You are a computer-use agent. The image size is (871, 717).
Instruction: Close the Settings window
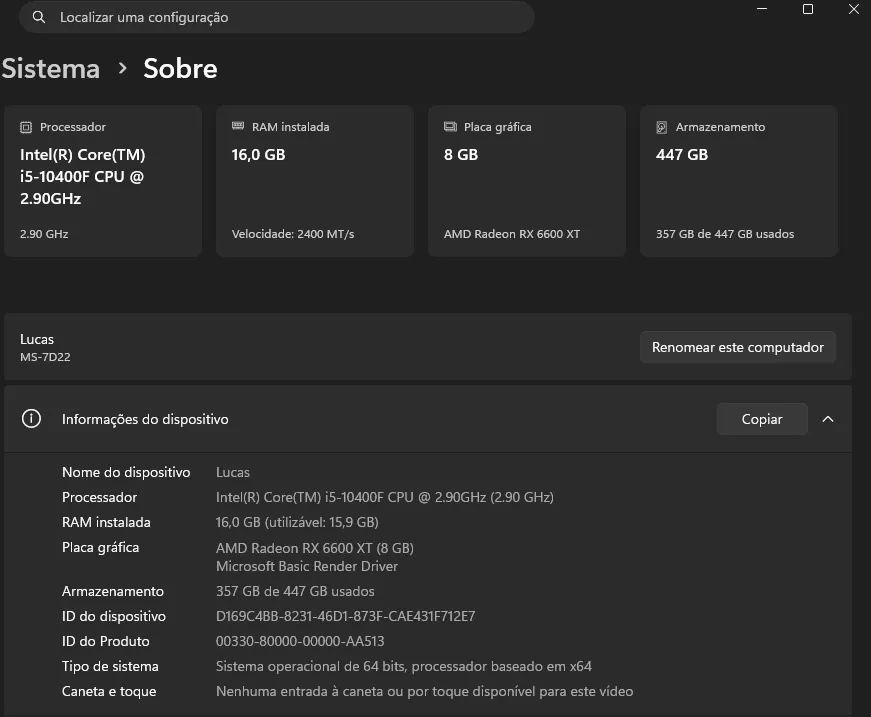(854, 9)
